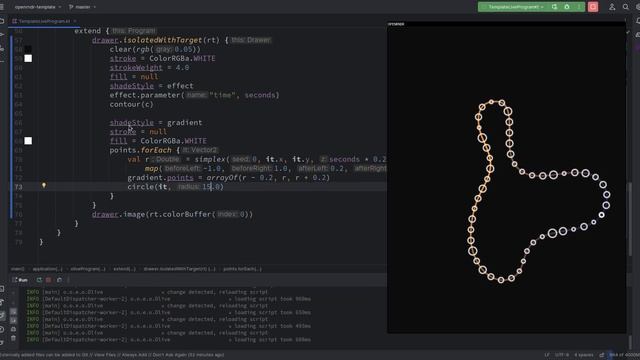Select the 'points.forEach{...}' breadcrumb
Screen dimensions: 640x360
tap(242, 269)
